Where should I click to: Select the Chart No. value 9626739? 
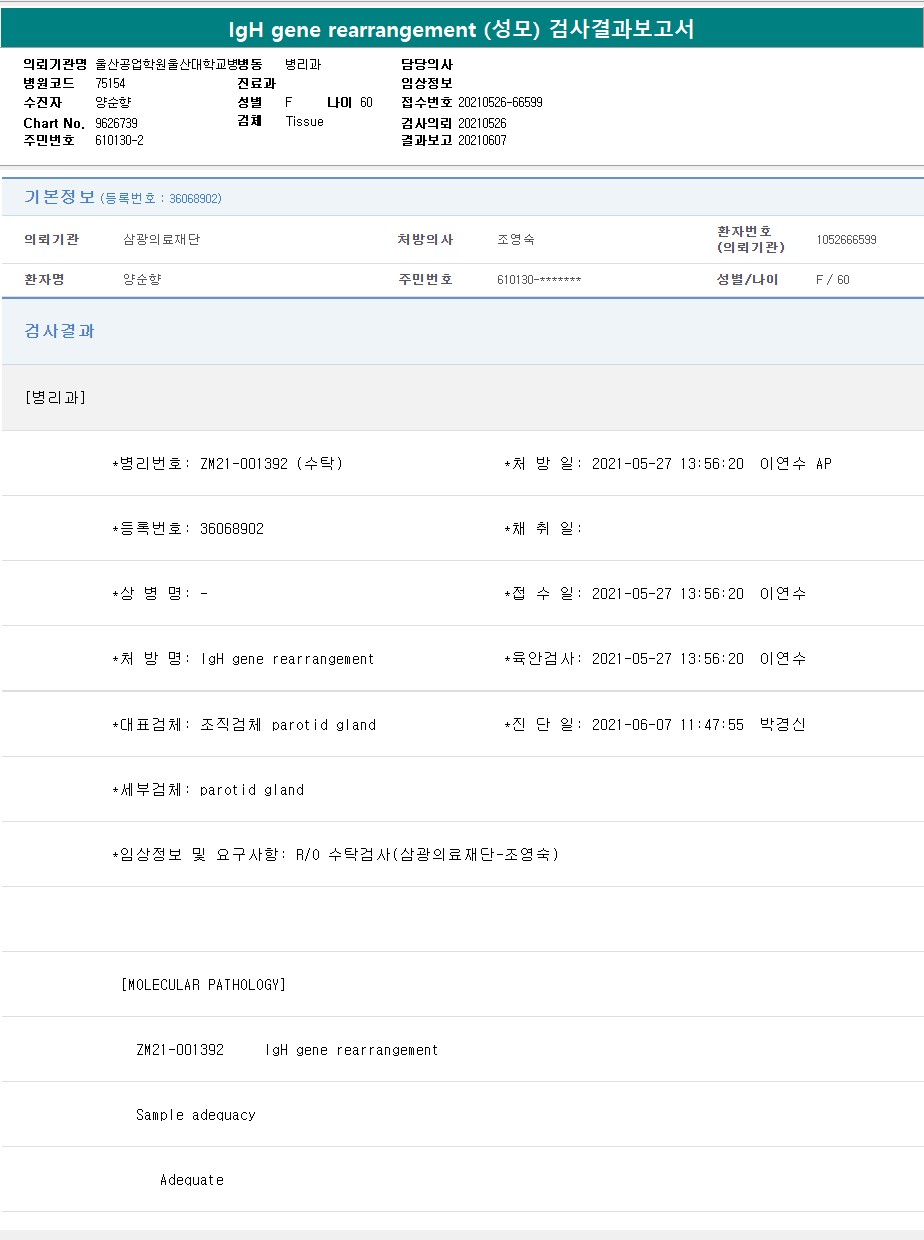click(x=116, y=123)
